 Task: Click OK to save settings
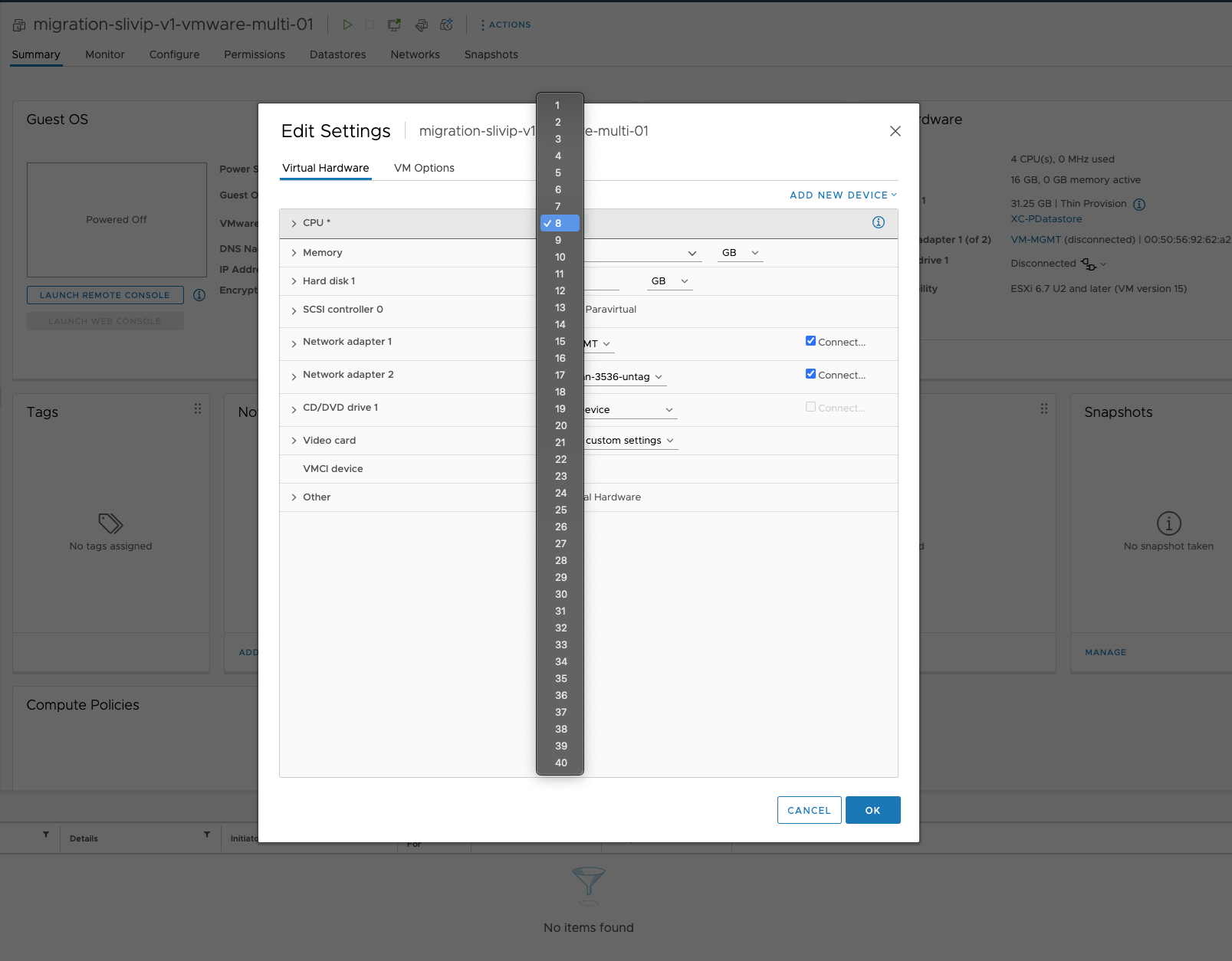[x=872, y=810]
